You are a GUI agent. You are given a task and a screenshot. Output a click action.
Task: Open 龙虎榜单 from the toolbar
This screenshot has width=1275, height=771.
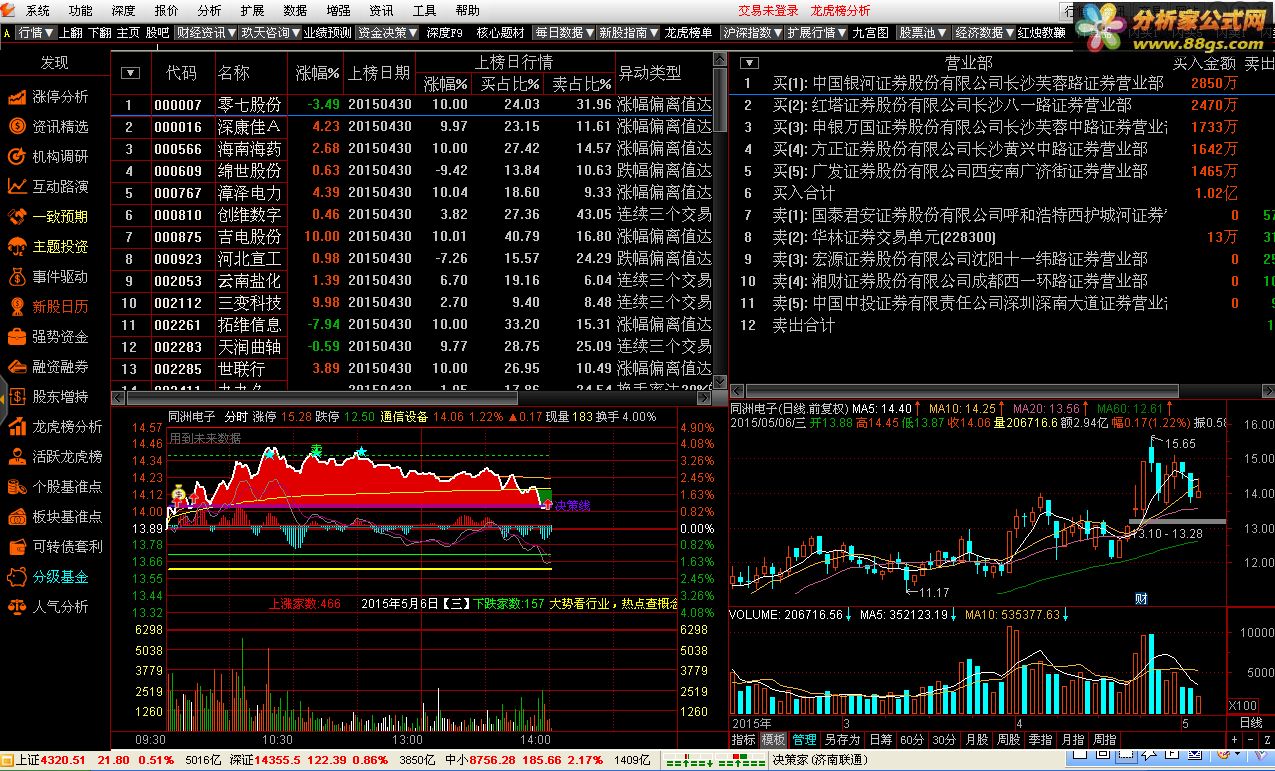point(689,32)
